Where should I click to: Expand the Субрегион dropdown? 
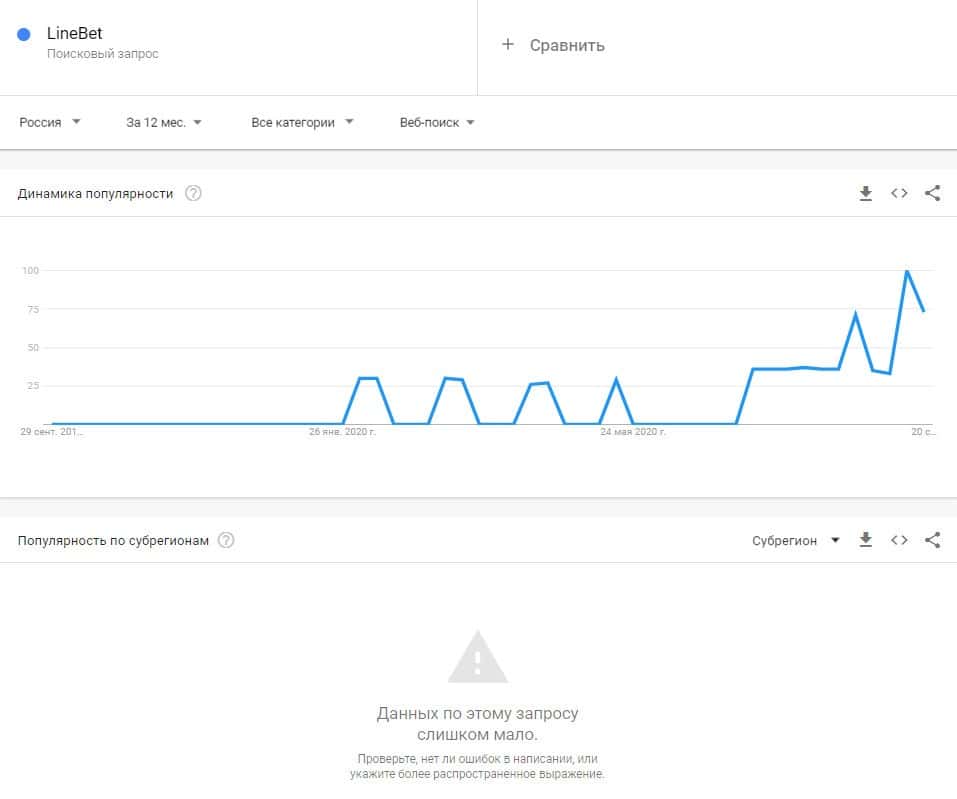point(796,540)
